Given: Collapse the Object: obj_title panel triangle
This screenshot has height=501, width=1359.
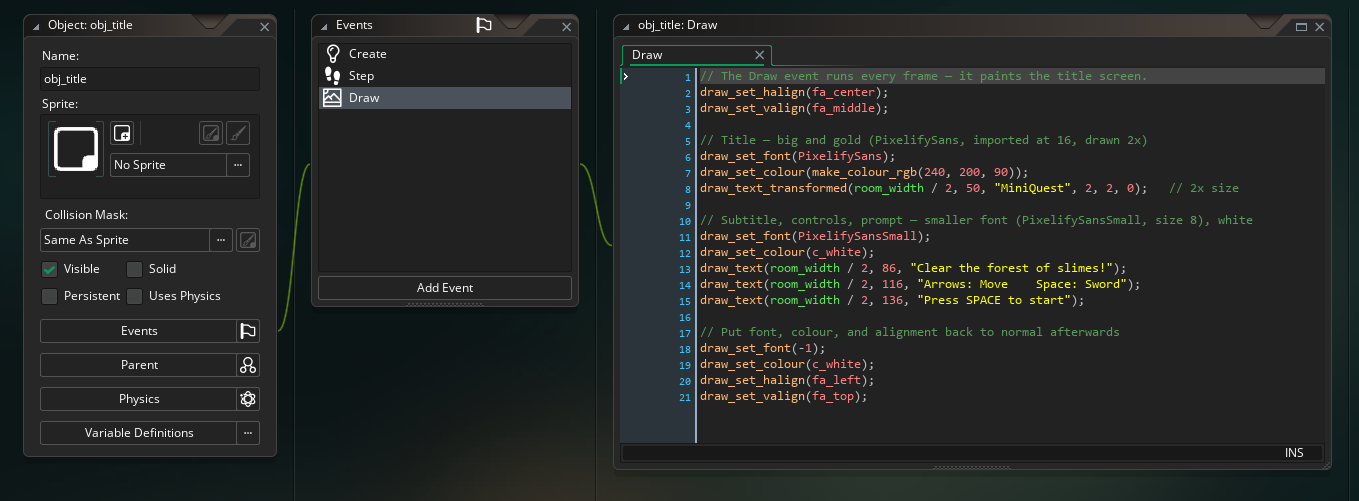Looking at the screenshot, I should [35, 26].
